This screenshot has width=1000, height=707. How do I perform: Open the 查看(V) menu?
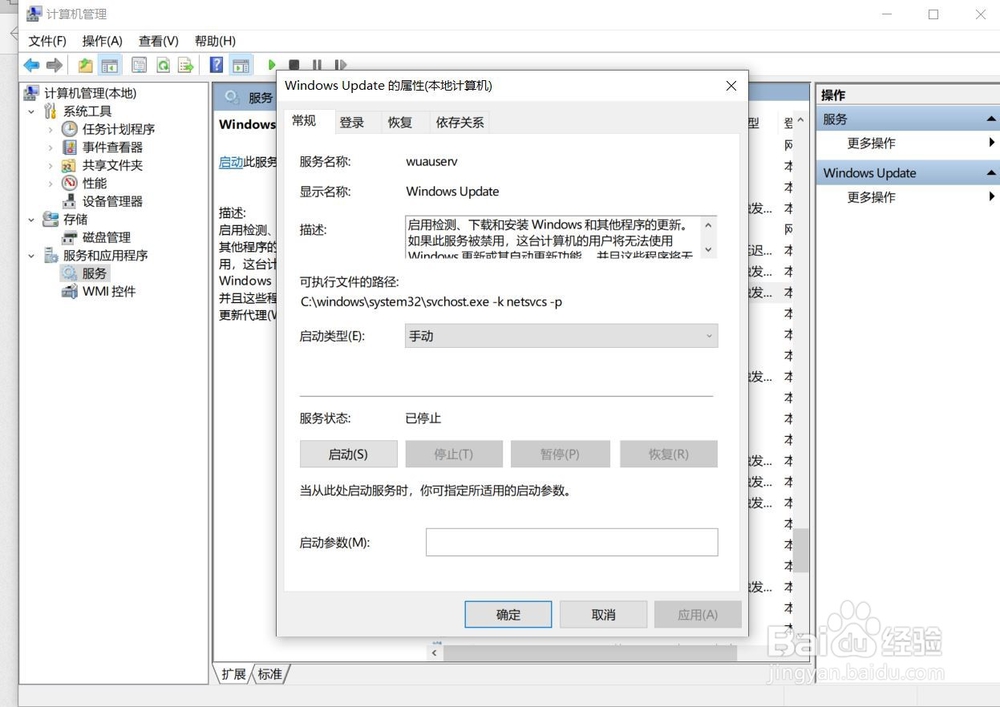click(x=158, y=41)
